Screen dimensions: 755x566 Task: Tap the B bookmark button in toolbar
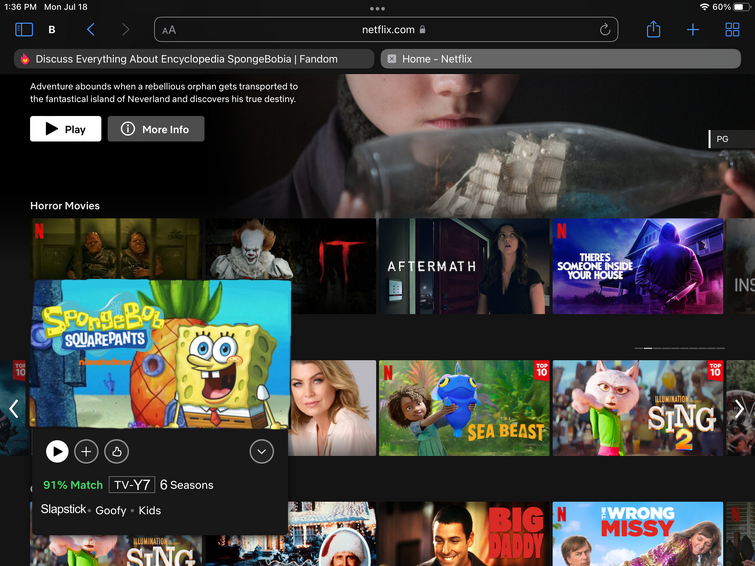pos(52,30)
